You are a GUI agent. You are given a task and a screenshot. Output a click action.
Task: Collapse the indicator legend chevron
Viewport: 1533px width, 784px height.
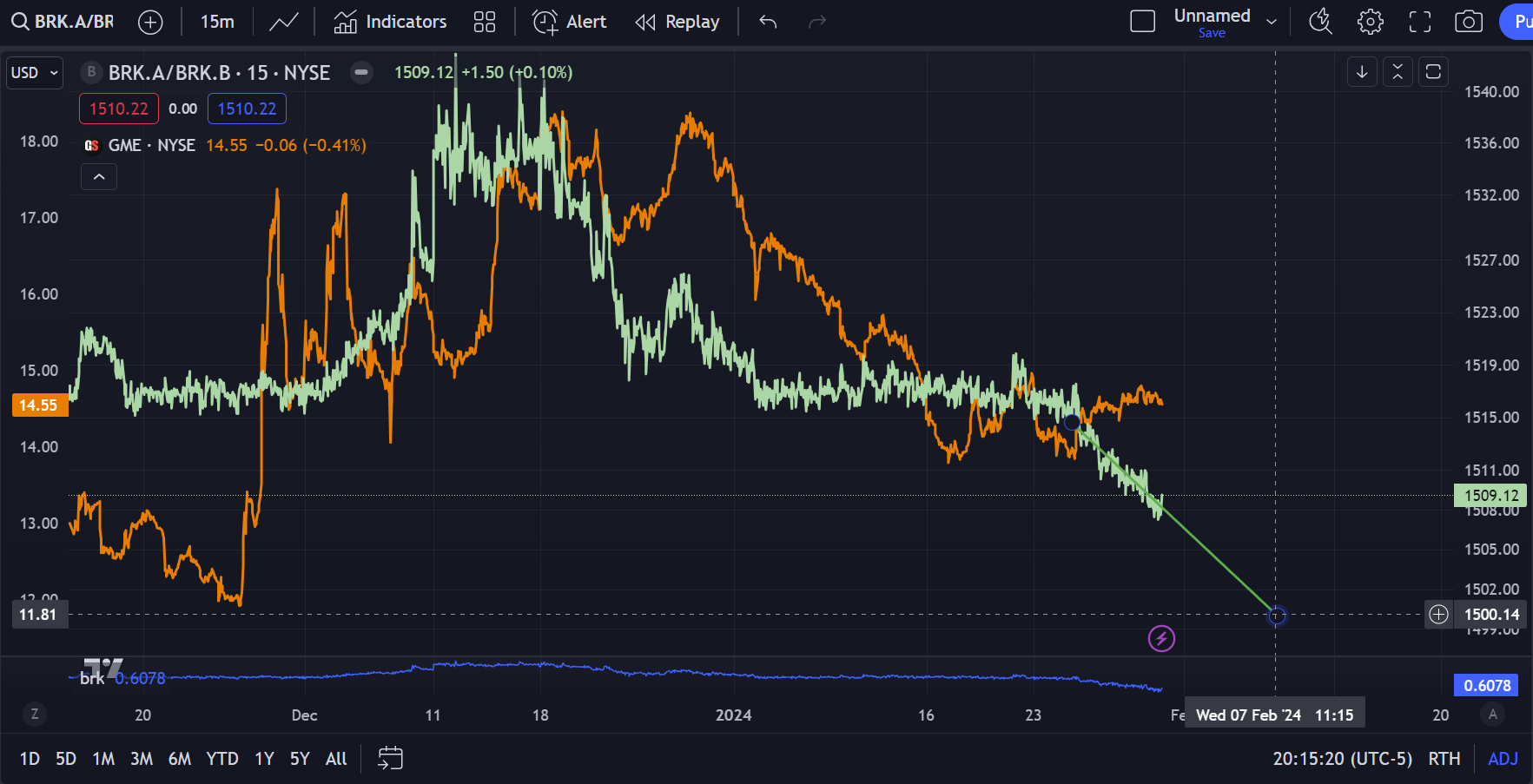tap(99, 177)
